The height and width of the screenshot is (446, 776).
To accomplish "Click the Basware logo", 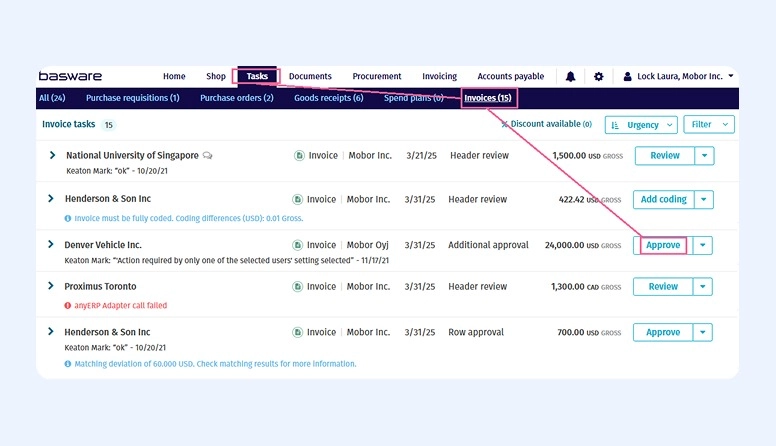I will pyautogui.click(x=70, y=76).
